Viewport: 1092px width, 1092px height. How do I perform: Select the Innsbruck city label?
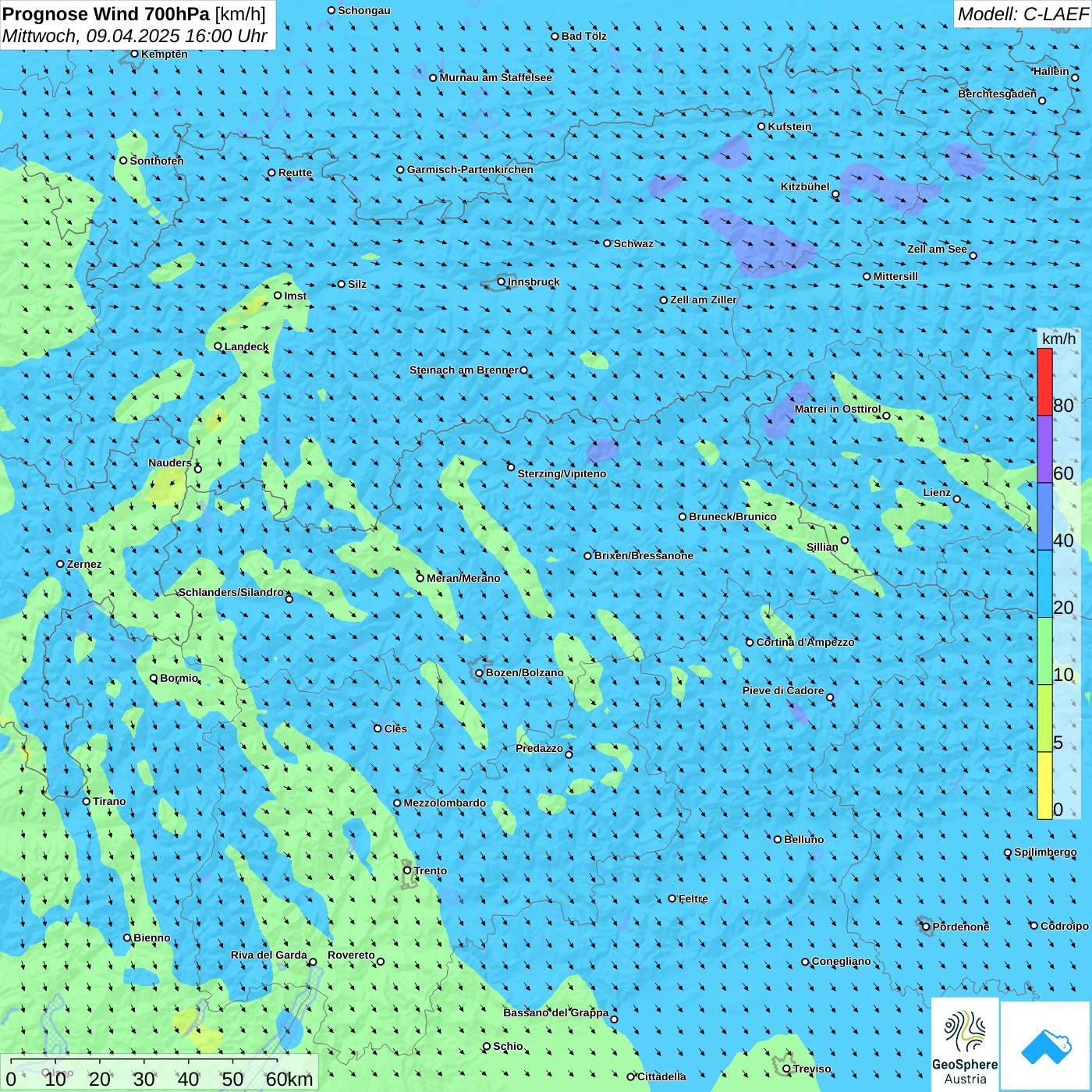coord(534,282)
